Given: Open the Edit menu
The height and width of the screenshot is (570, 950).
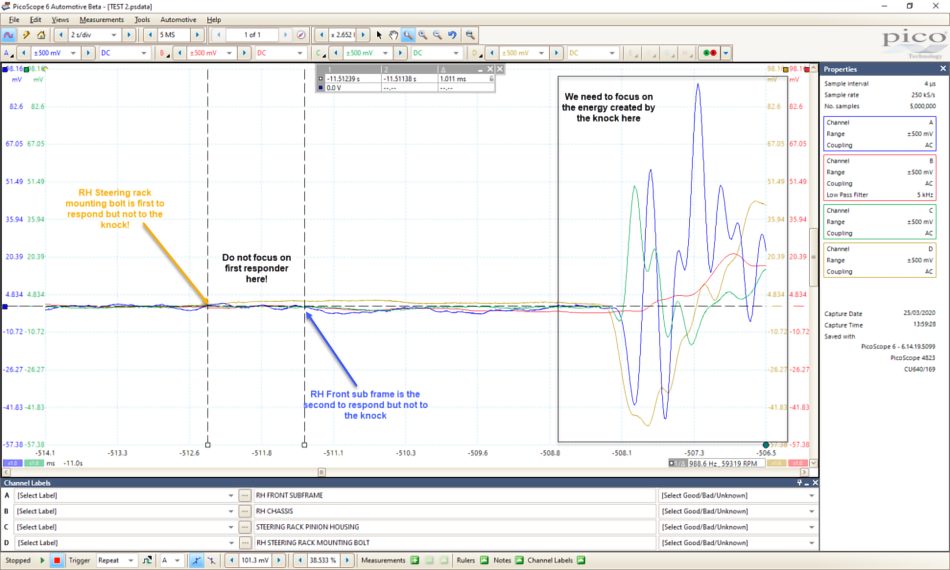Looking at the screenshot, I should pos(36,19).
